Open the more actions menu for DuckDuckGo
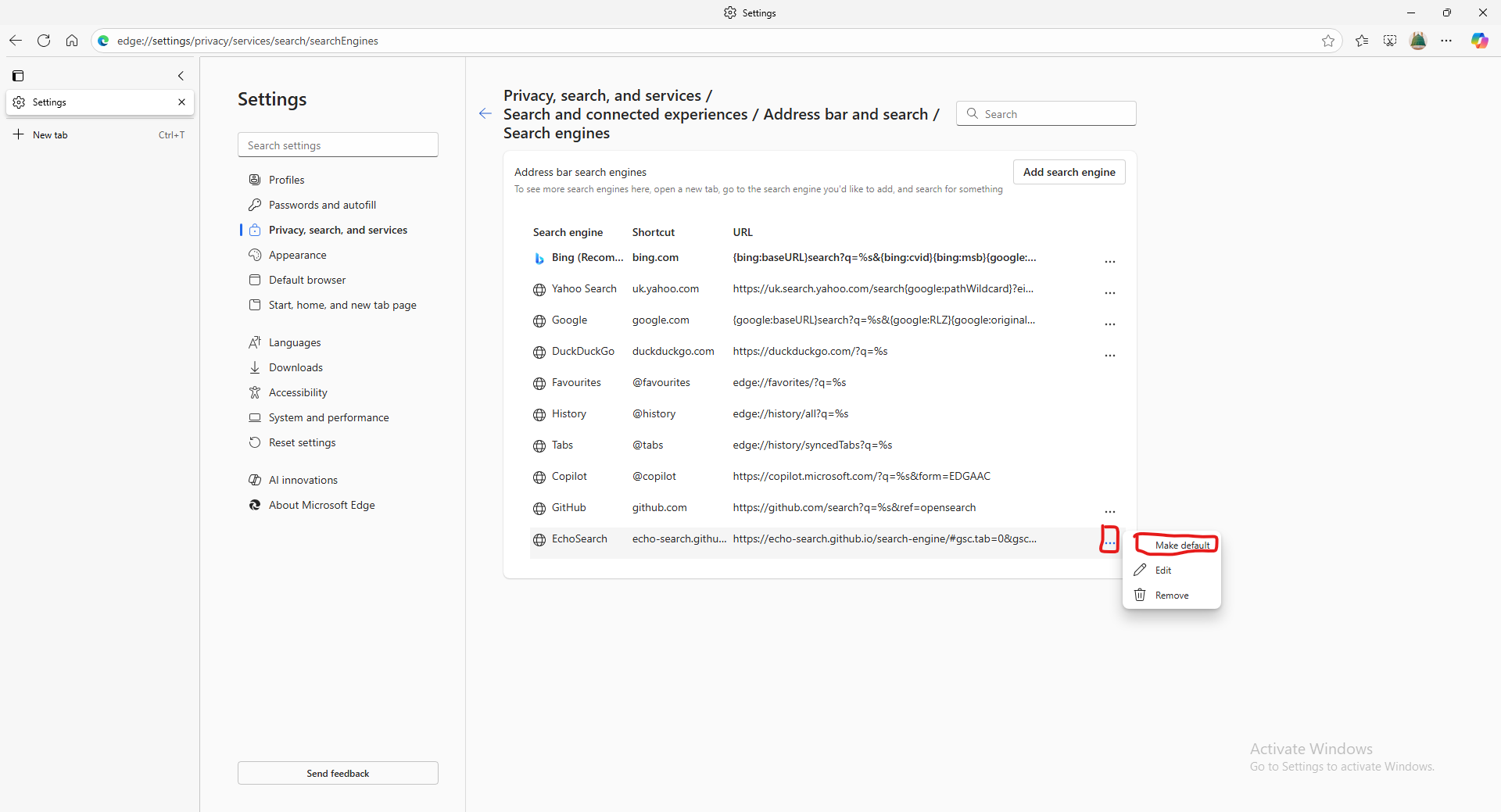Screen dimensions: 1501x812 1109,356
